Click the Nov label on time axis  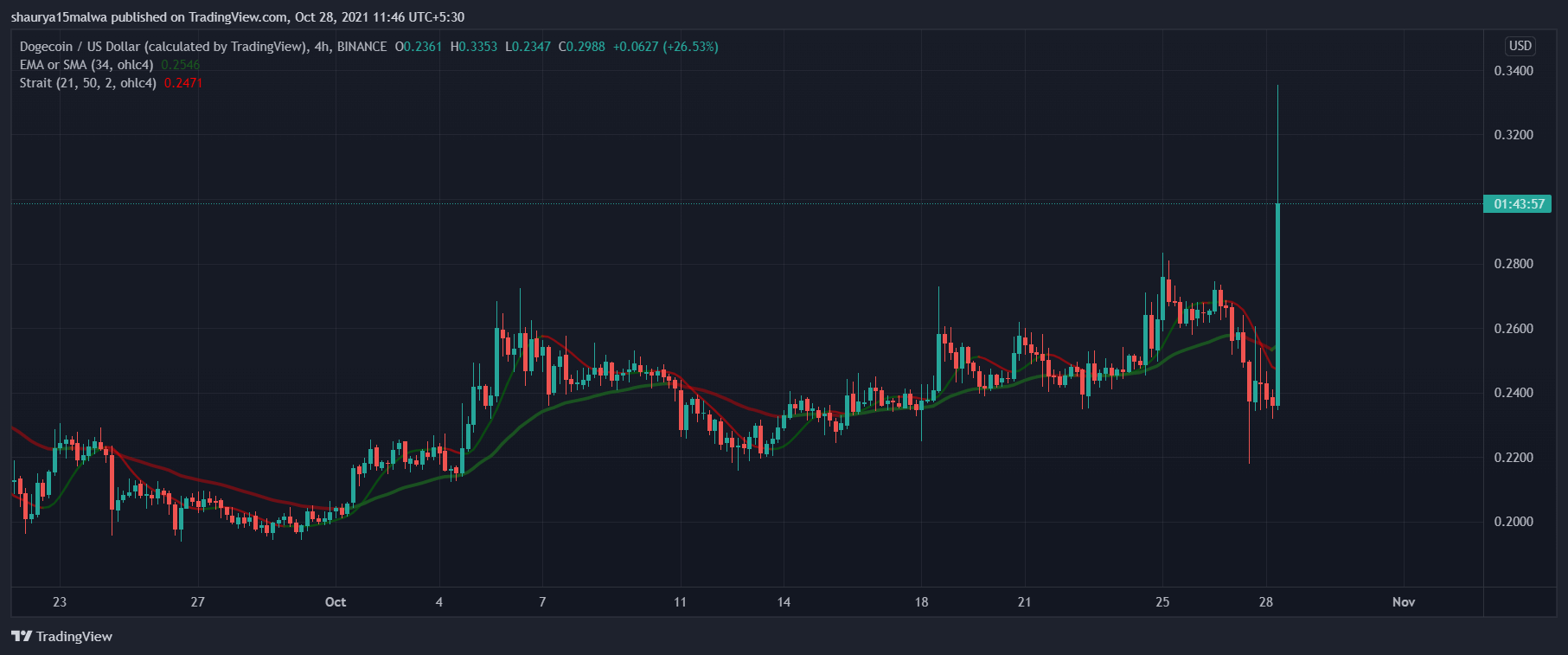[x=1404, y=602]
